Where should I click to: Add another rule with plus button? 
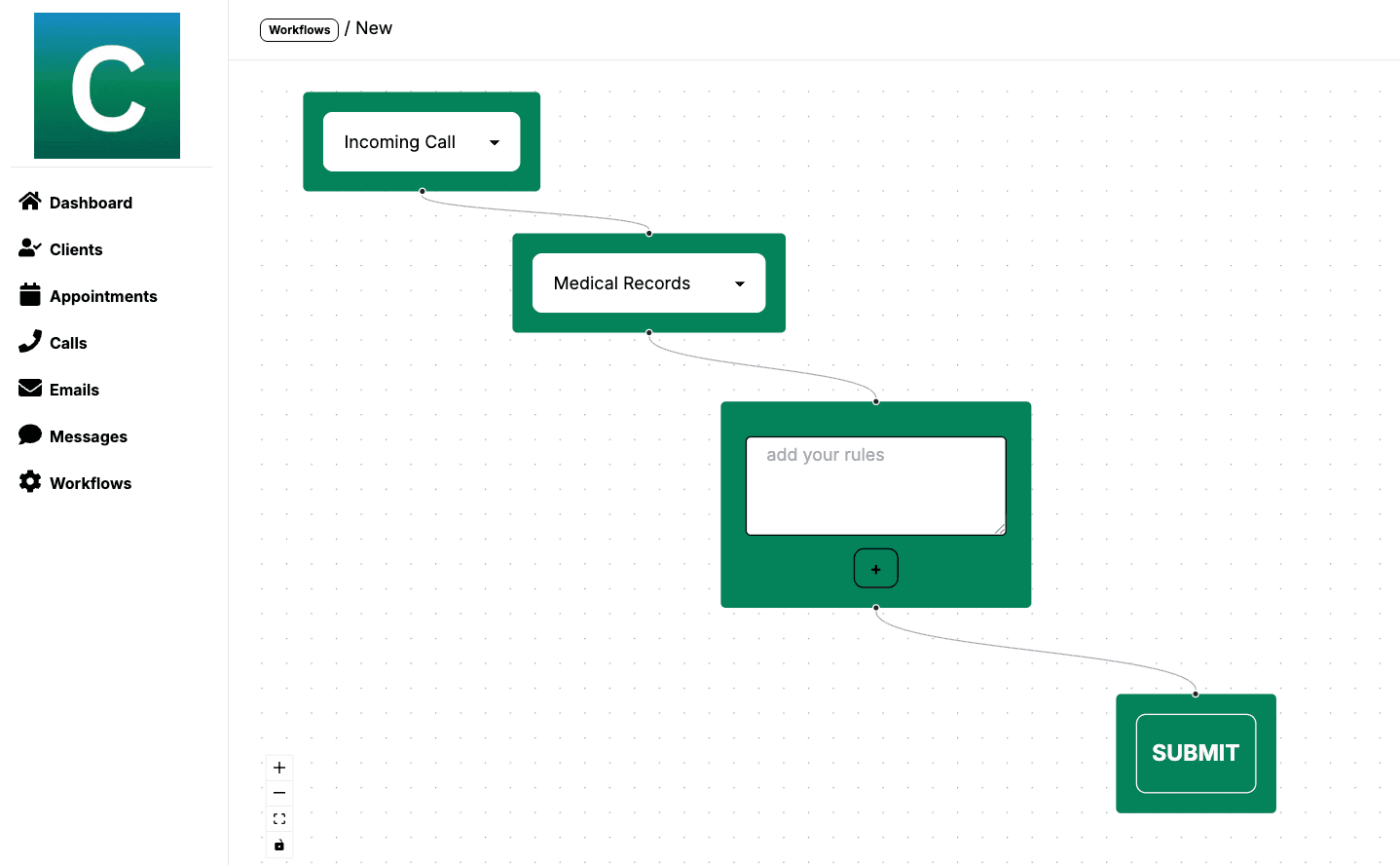click(875, 569)
